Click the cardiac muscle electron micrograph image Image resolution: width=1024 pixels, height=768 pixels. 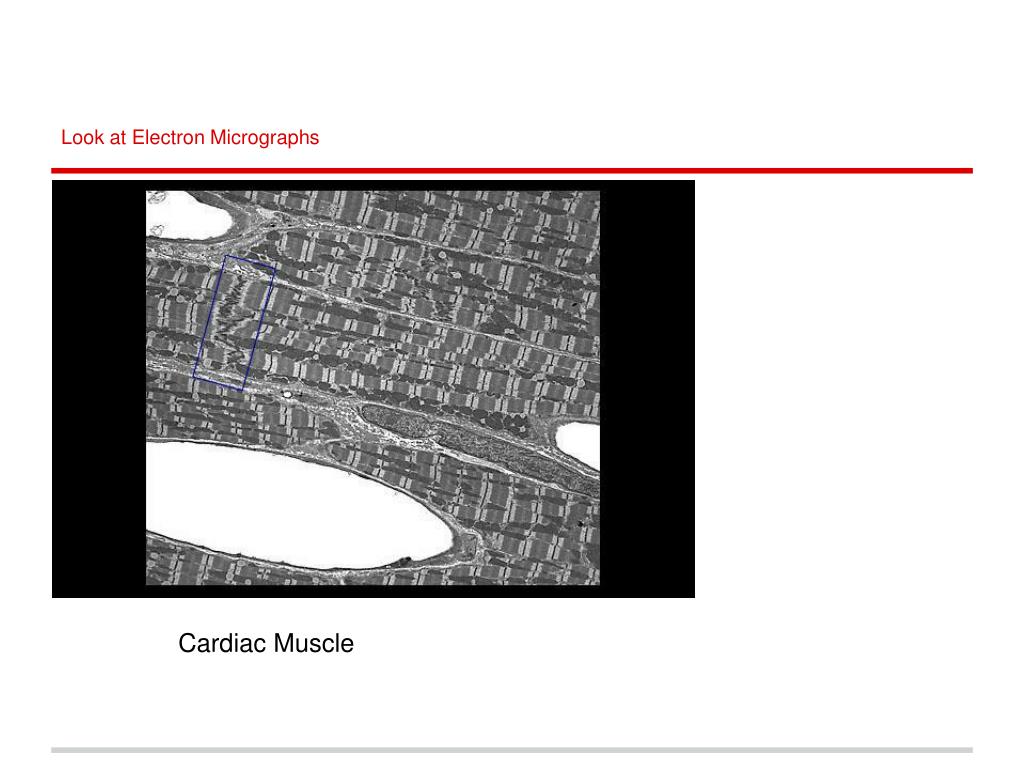click(373, 389)
